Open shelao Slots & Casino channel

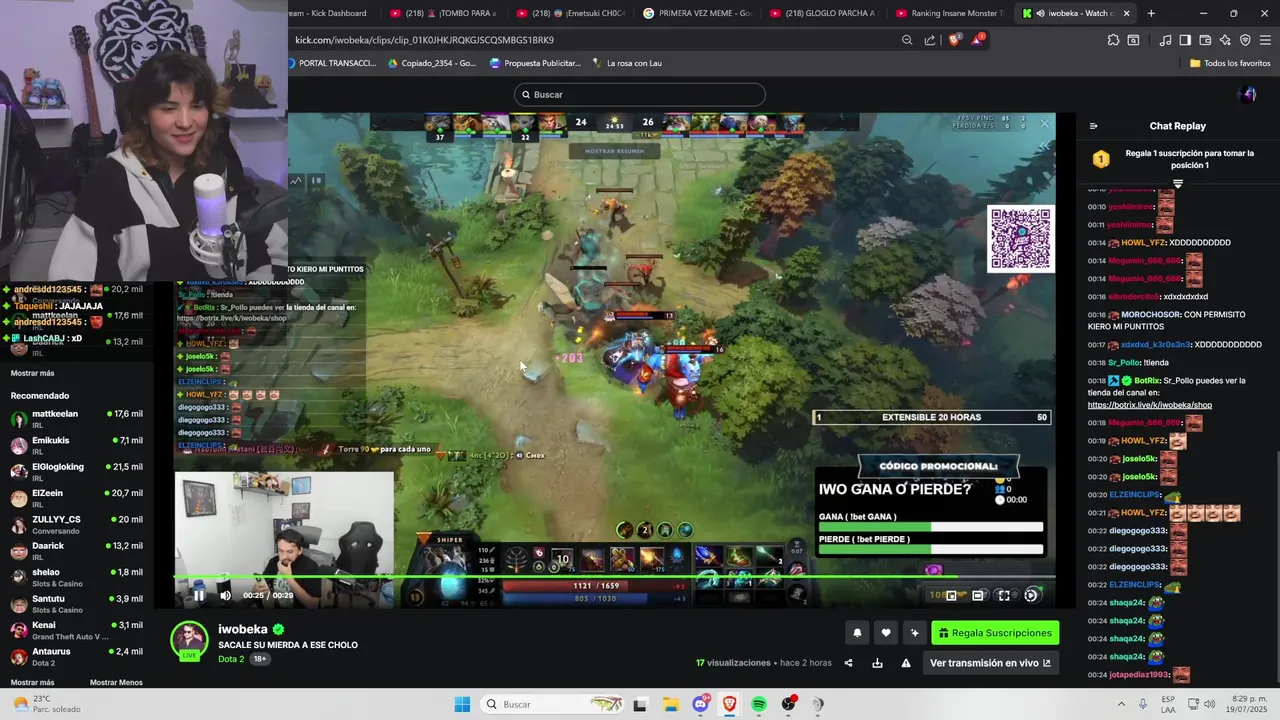(x=77, y=577)
